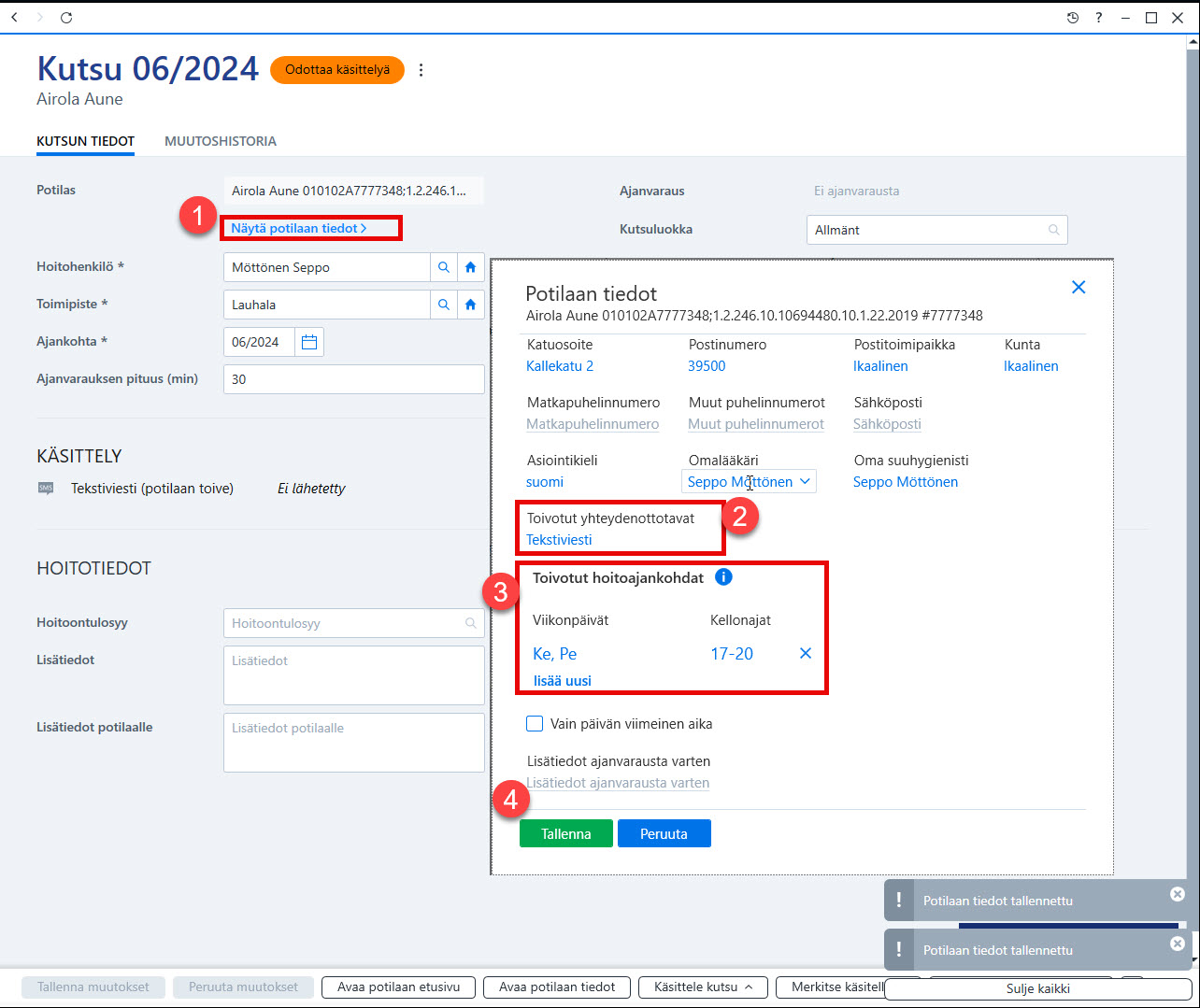The height and width of the screenshot is (1008, 1200).
Task: Open the Kutsuluokka Allmänt combo box
Action: click(x=936, y=230)
